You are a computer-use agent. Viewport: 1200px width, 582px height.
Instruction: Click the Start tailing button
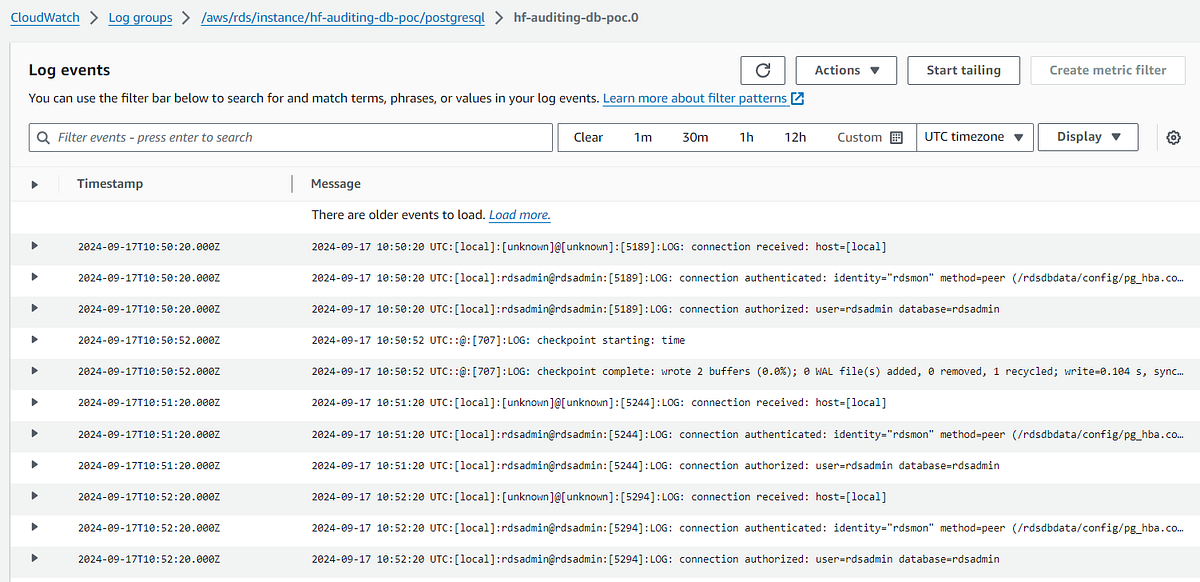pos(963,70)
